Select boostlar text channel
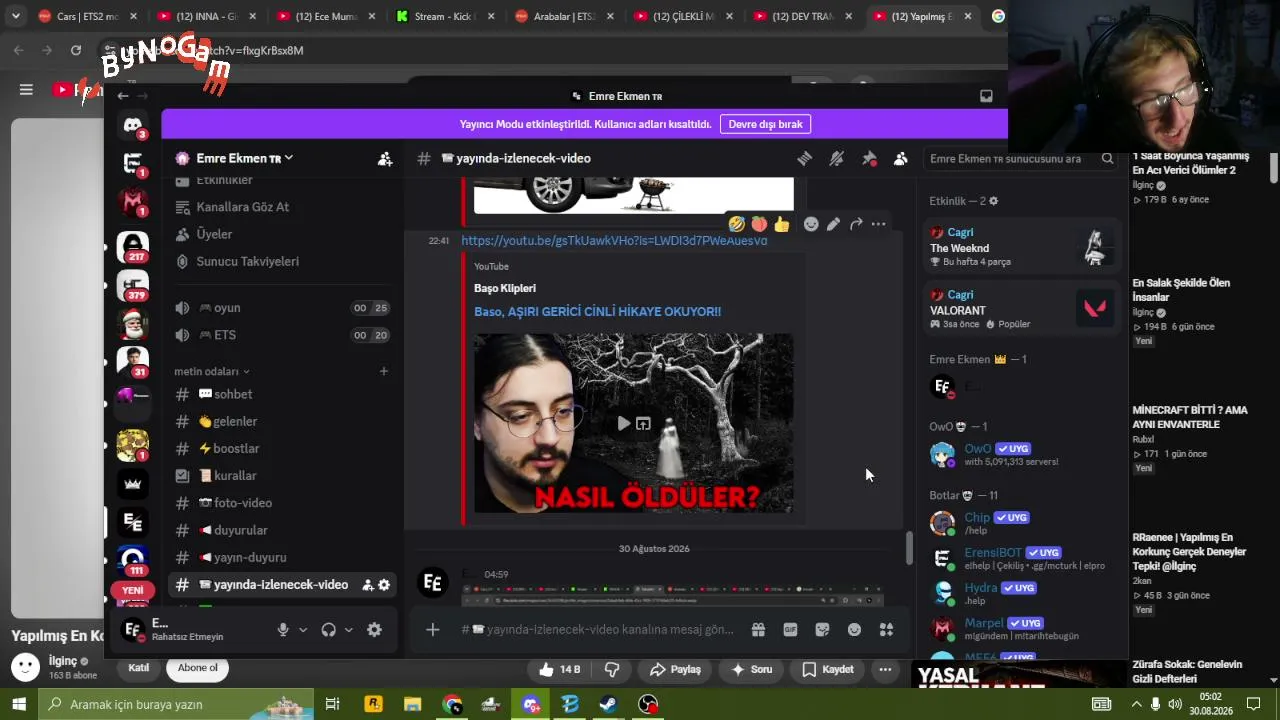The image size is (1280, 720). 281,449
